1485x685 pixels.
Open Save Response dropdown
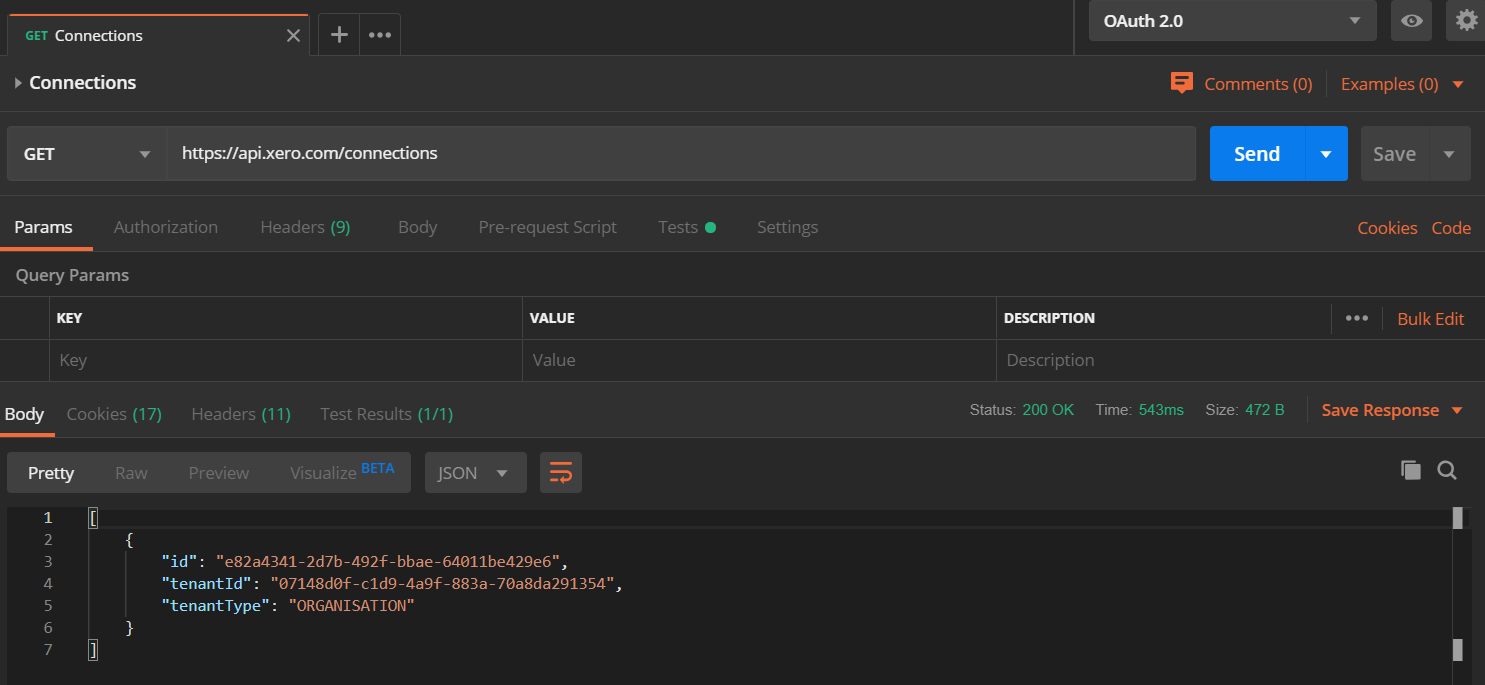point(1392,410)
